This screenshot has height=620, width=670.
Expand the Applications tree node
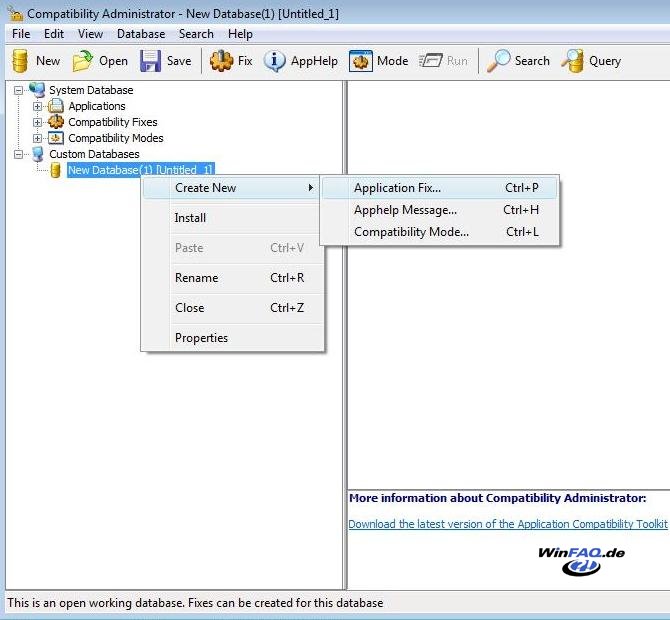37,106
